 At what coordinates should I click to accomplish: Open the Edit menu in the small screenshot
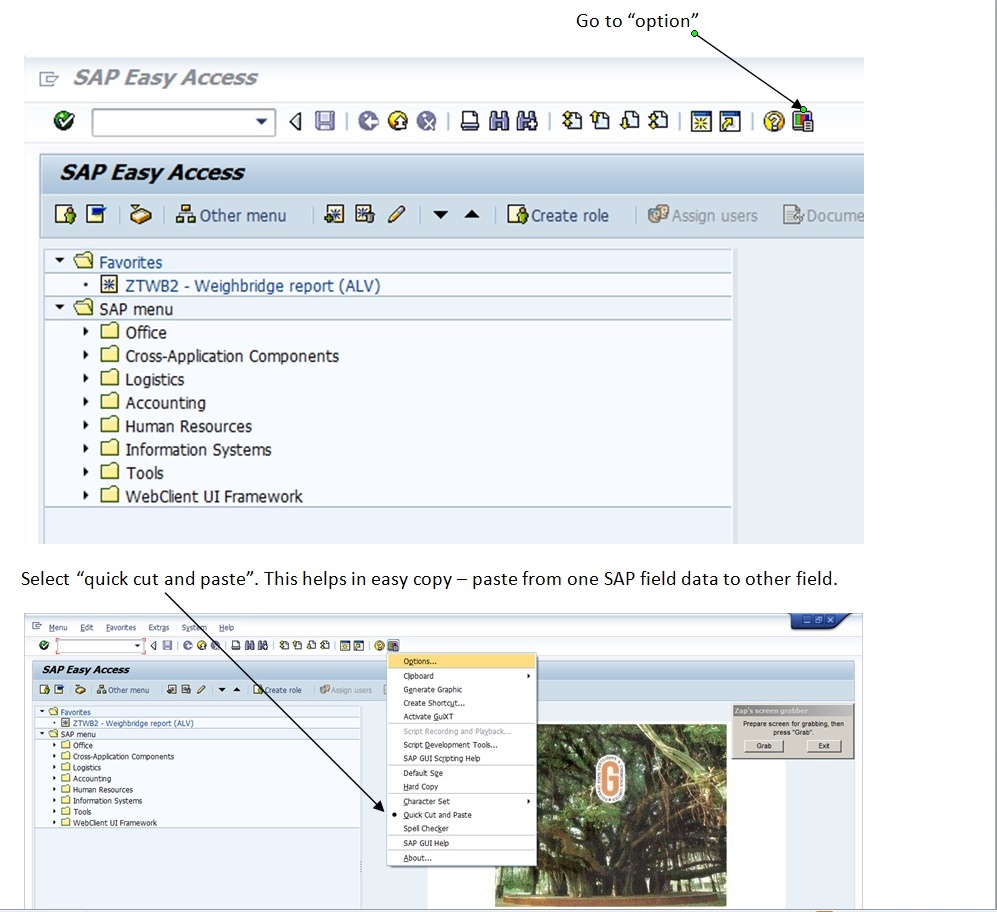[x=86, y=627]
